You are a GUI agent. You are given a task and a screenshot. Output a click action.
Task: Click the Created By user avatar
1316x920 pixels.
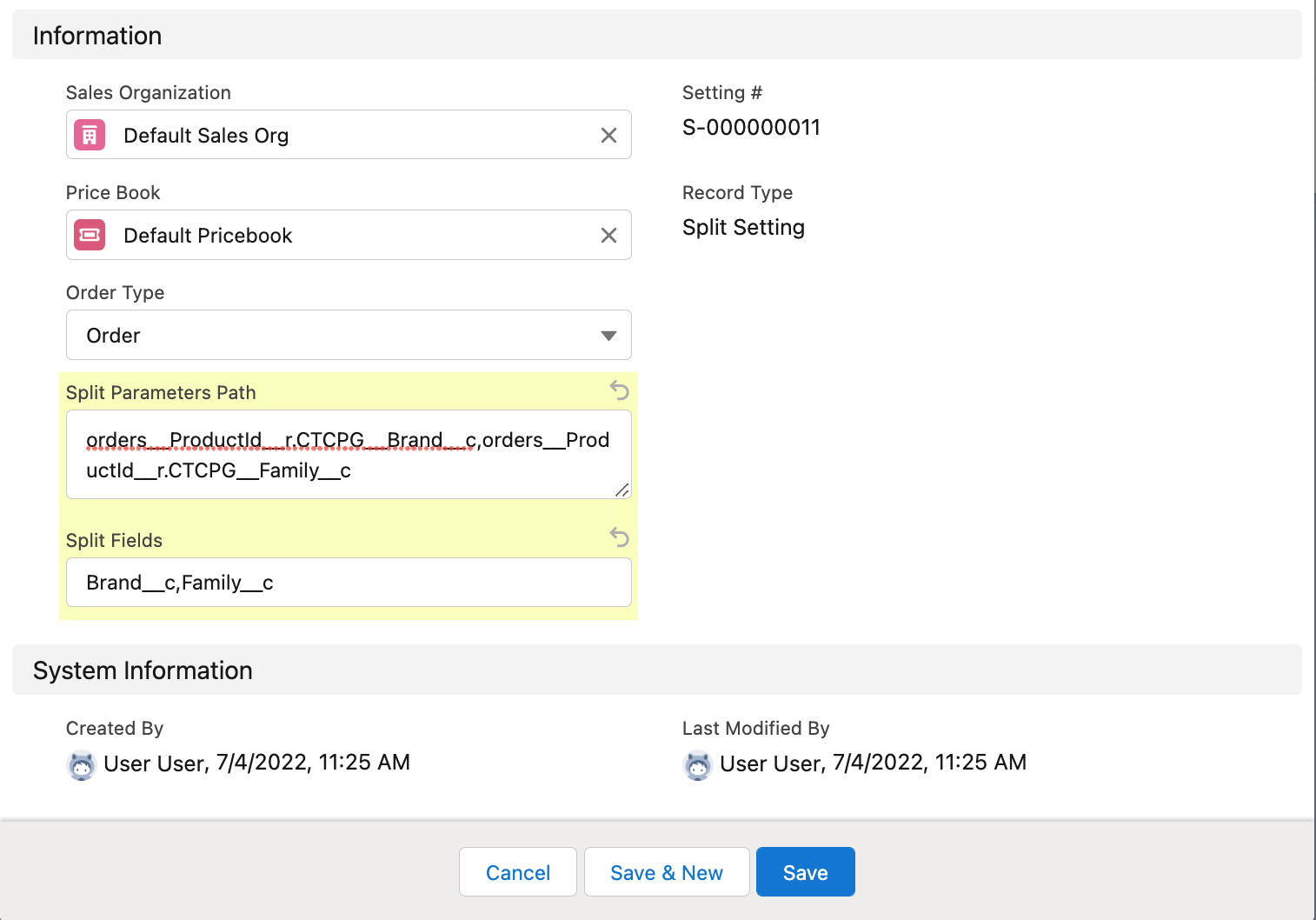click(81, 765)
